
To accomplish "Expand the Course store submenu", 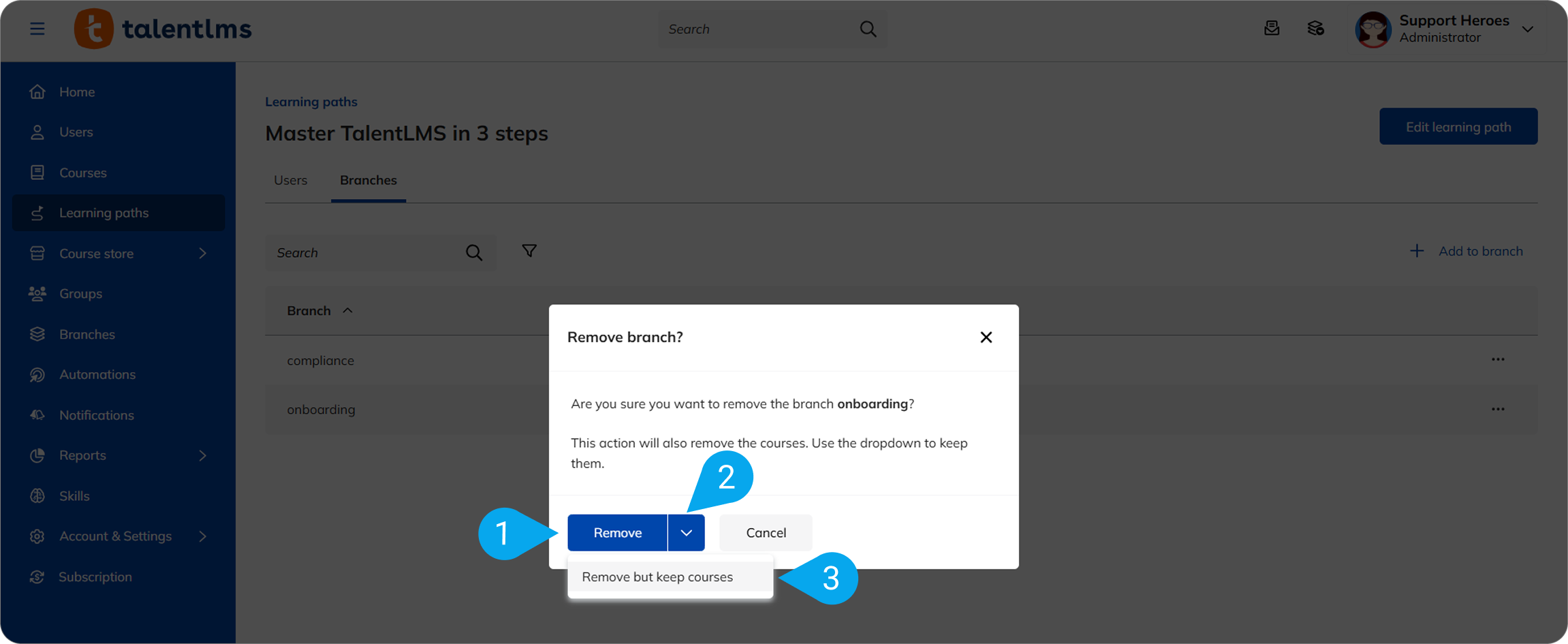I will point(202,254).
